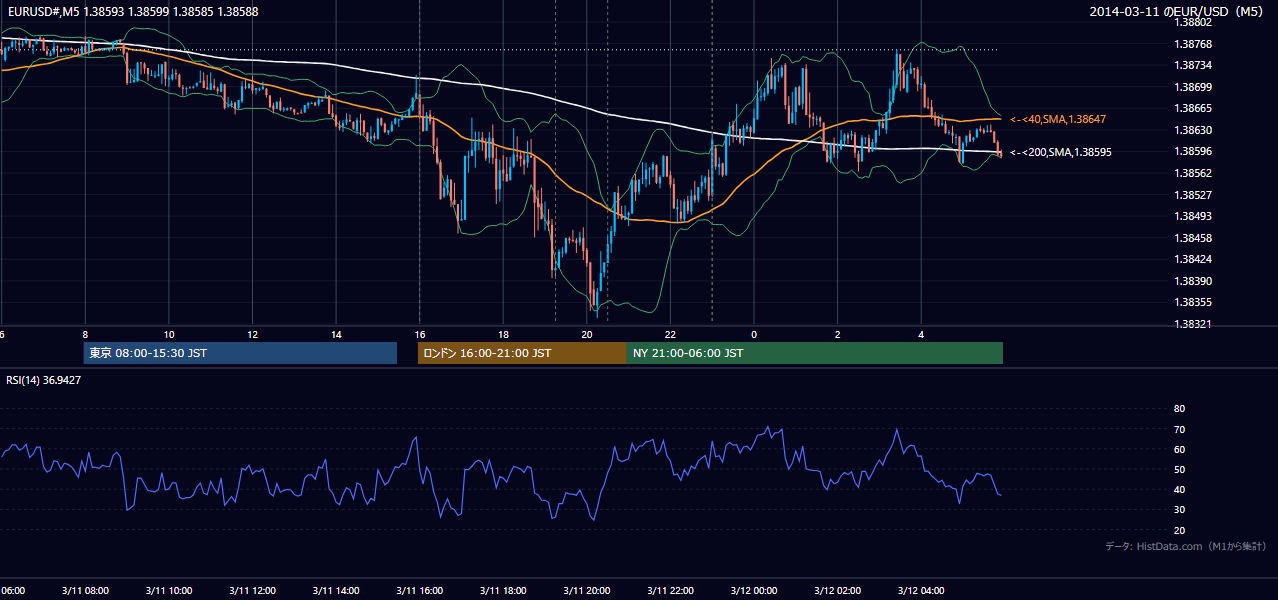Click hour marker 12 below price chart
1278x600 pixels.
252,335
